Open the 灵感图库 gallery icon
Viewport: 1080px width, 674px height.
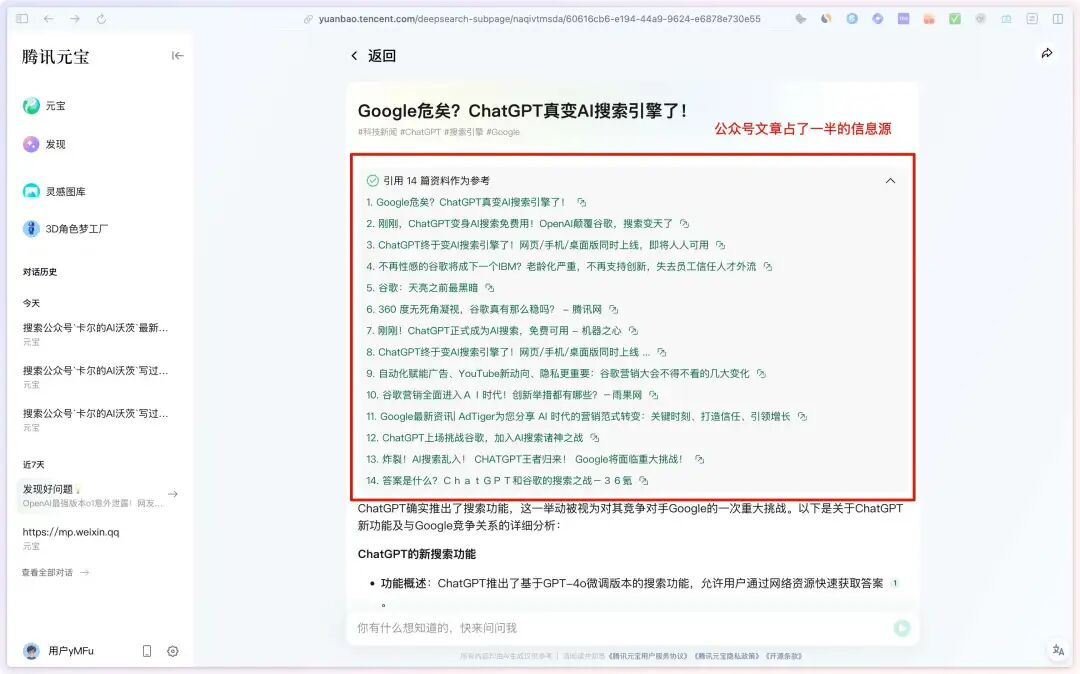31,191
